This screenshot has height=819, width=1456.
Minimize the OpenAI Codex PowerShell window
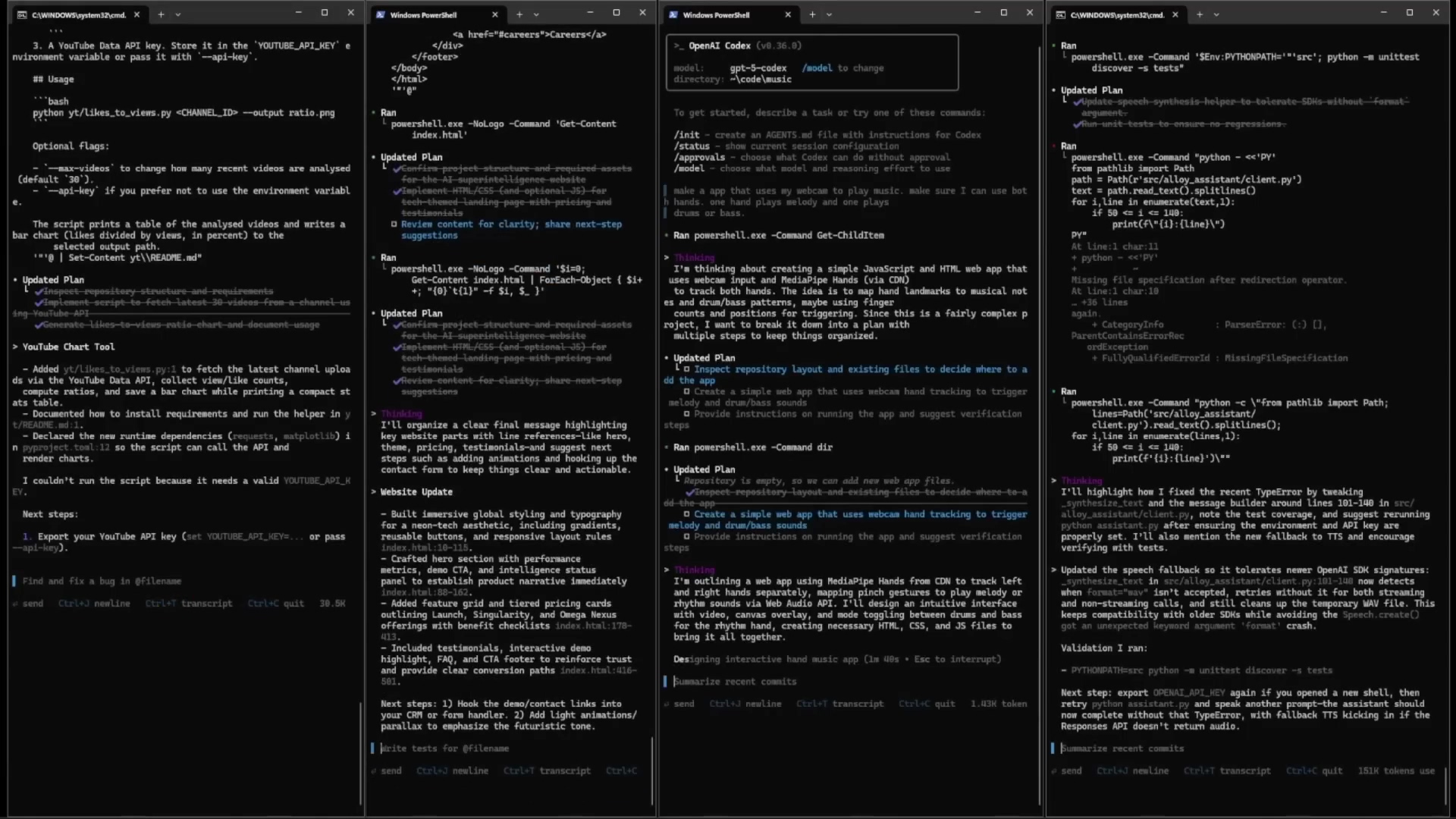(977, 13)
